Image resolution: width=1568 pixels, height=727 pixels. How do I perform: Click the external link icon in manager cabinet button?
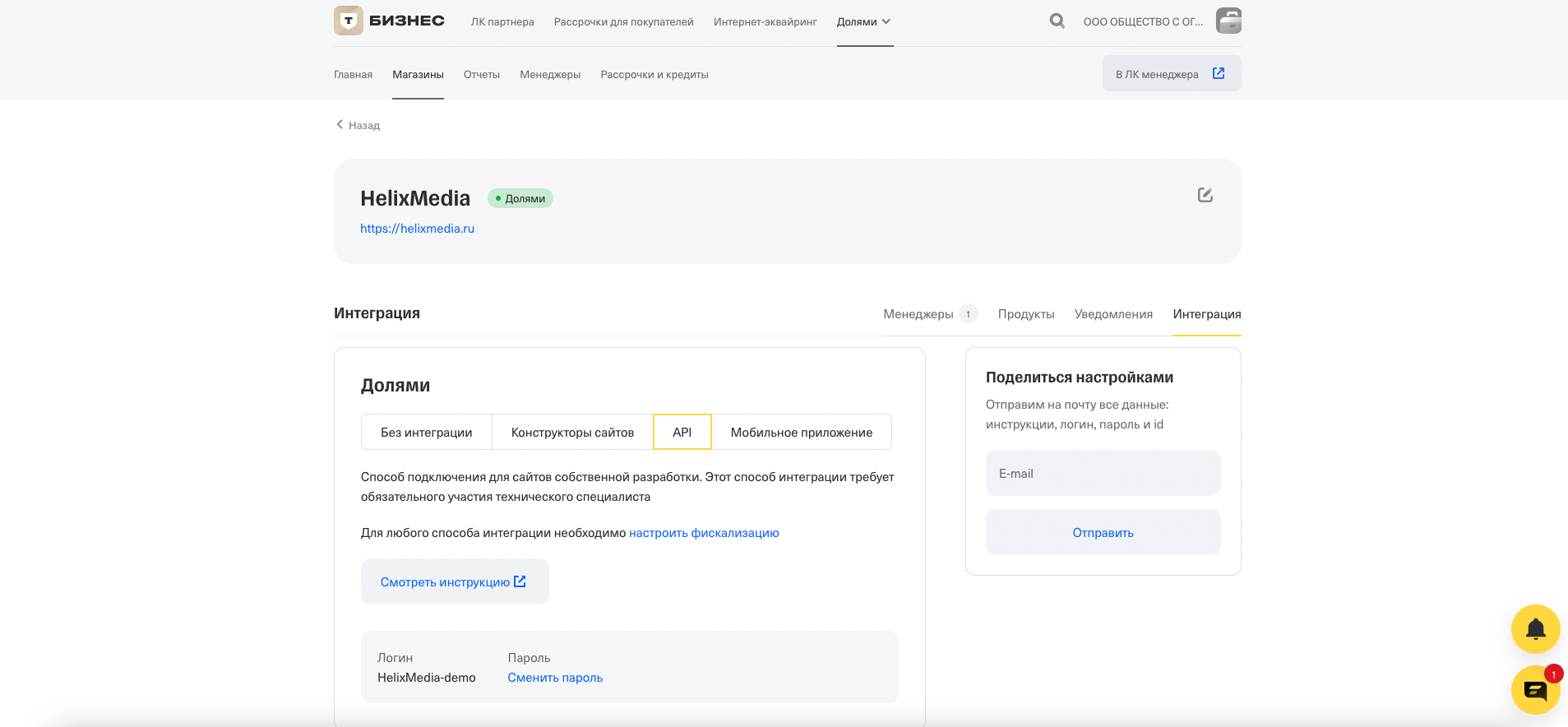[x=1219, y=73]
